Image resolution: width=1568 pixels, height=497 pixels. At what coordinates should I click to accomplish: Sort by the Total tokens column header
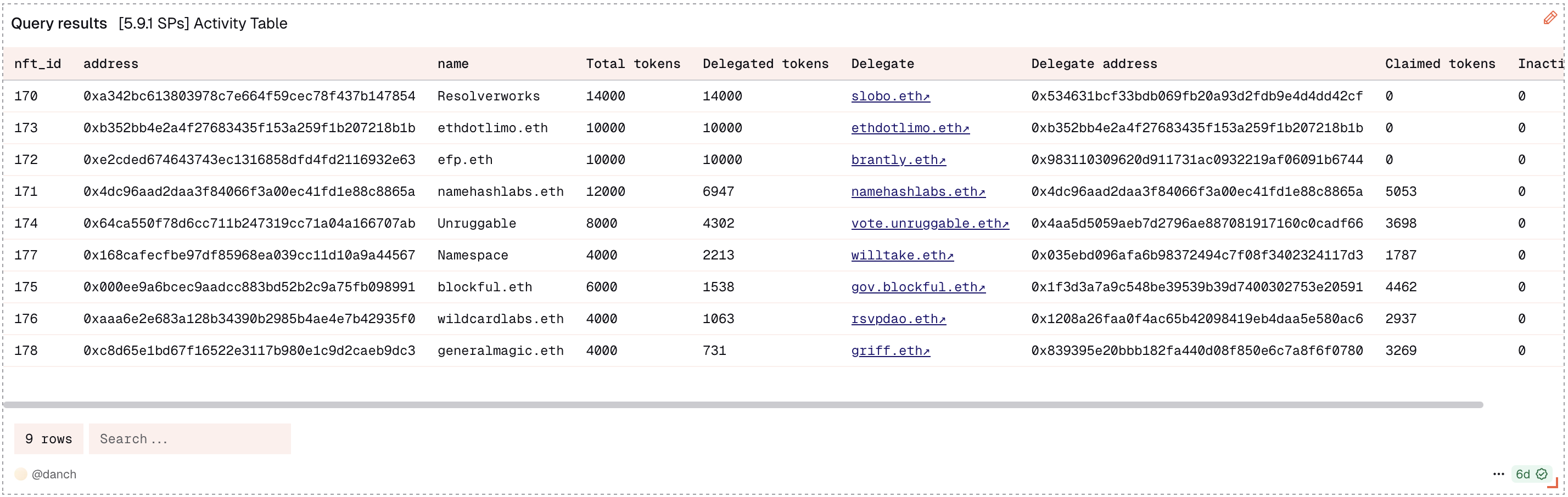(632, 64)
